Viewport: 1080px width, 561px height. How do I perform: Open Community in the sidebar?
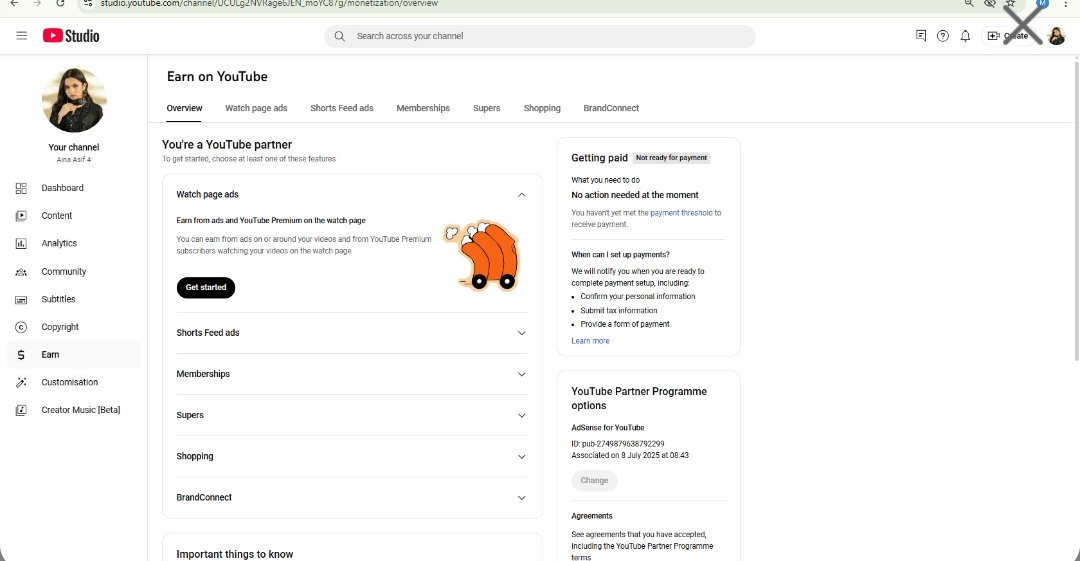coord(74,272)
